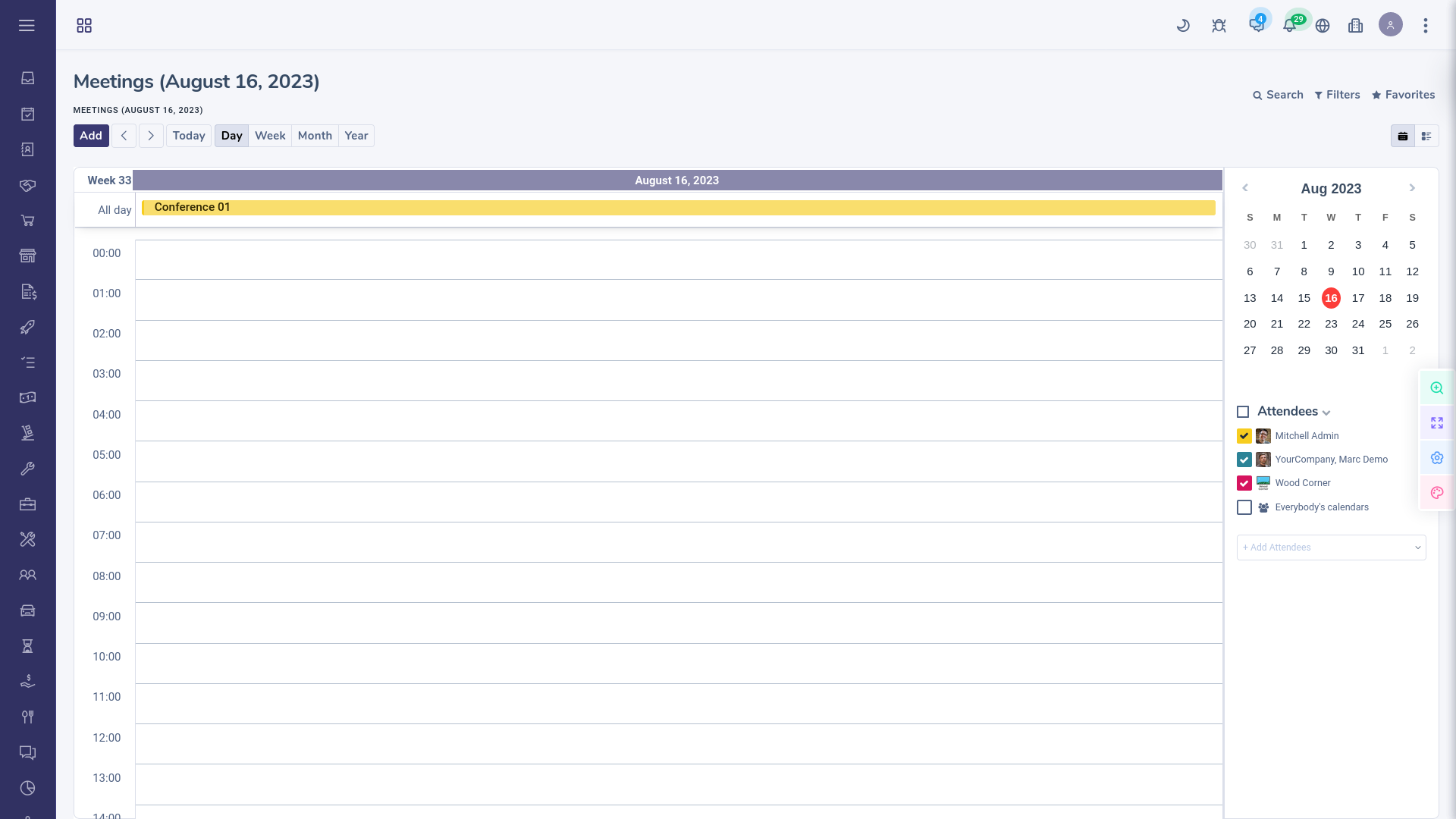Image resolution: width=1456 pixels, height=819 pixels.
Task: Uncheck YourCompany, Marc Demo attendee
Action: [1244, 460]
